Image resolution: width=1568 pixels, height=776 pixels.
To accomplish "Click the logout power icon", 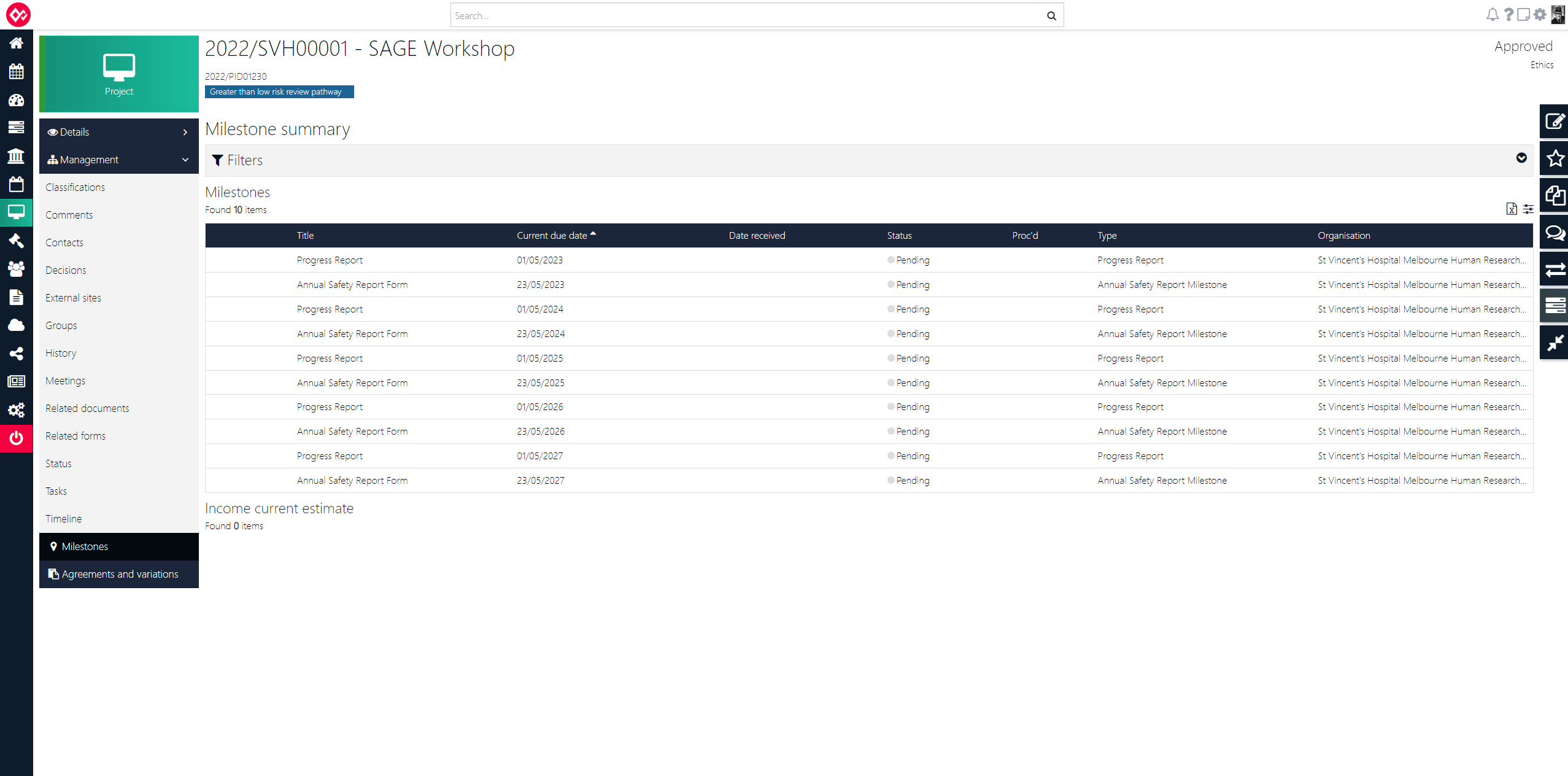I will point(16,438).
